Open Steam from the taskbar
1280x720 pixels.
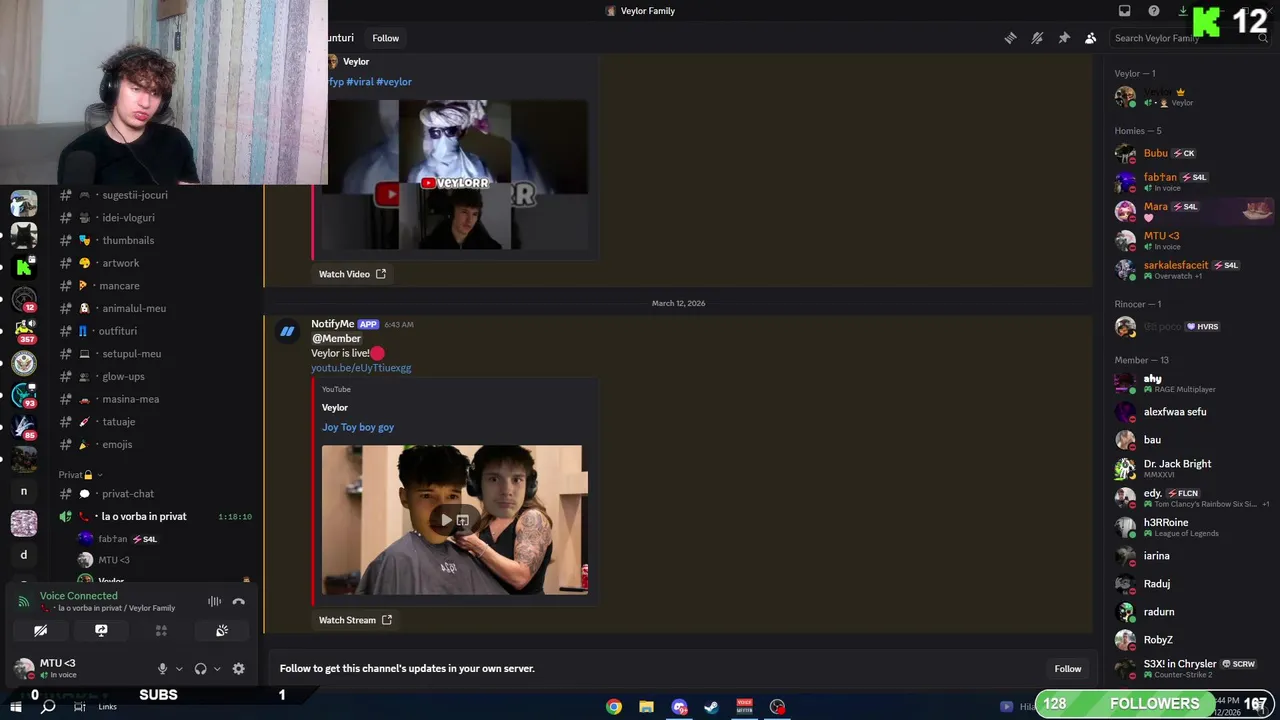711,707
